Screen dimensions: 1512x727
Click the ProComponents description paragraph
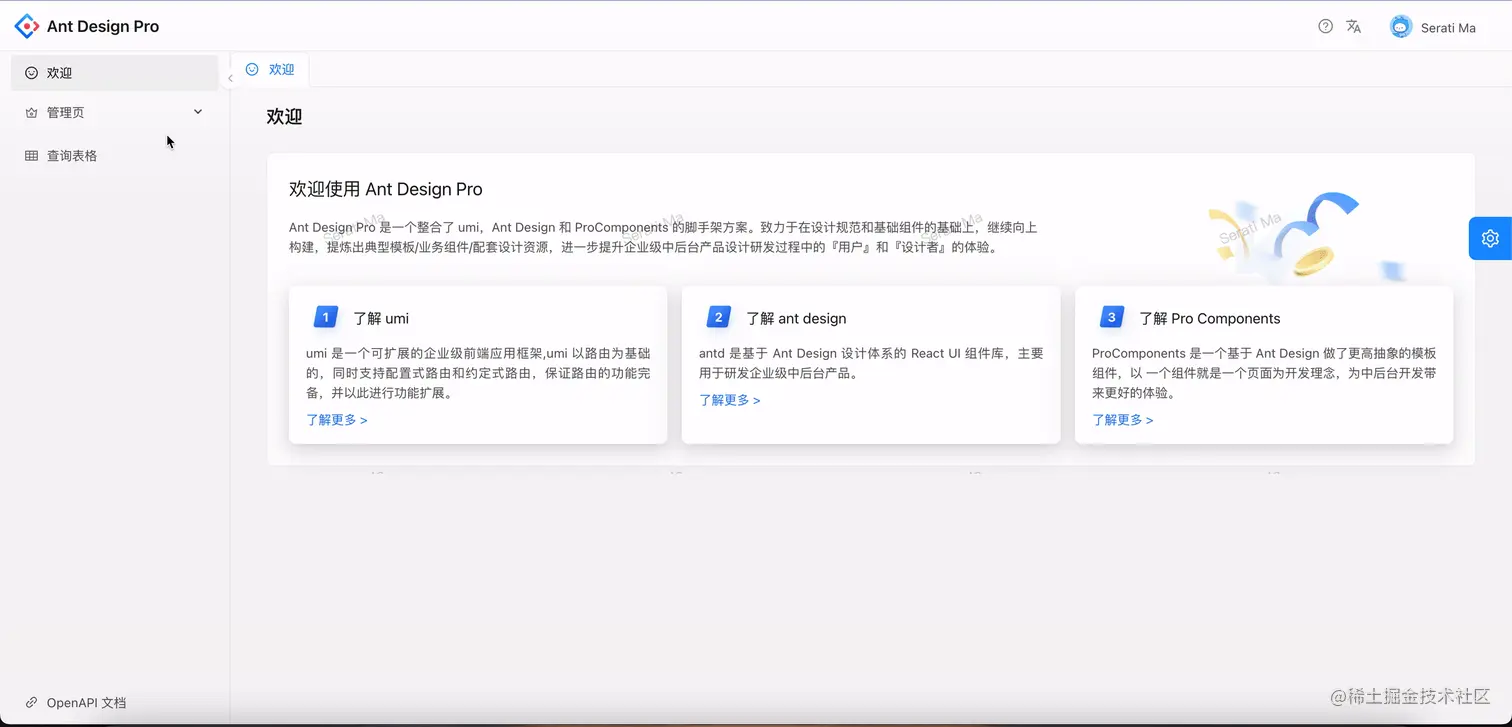1264,374
